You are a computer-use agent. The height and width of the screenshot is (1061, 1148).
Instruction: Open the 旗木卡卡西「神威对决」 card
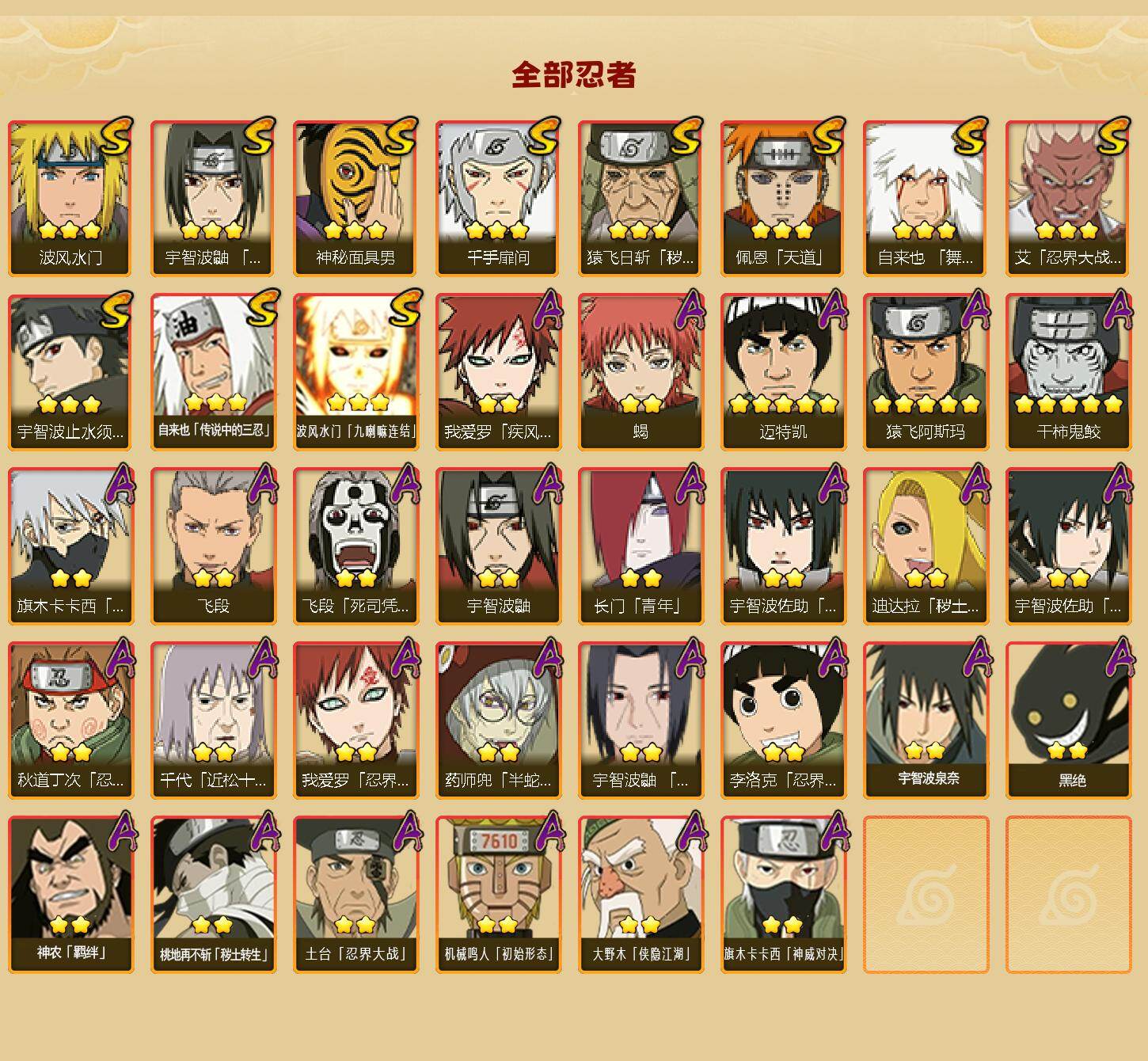[x=784, y=895]
